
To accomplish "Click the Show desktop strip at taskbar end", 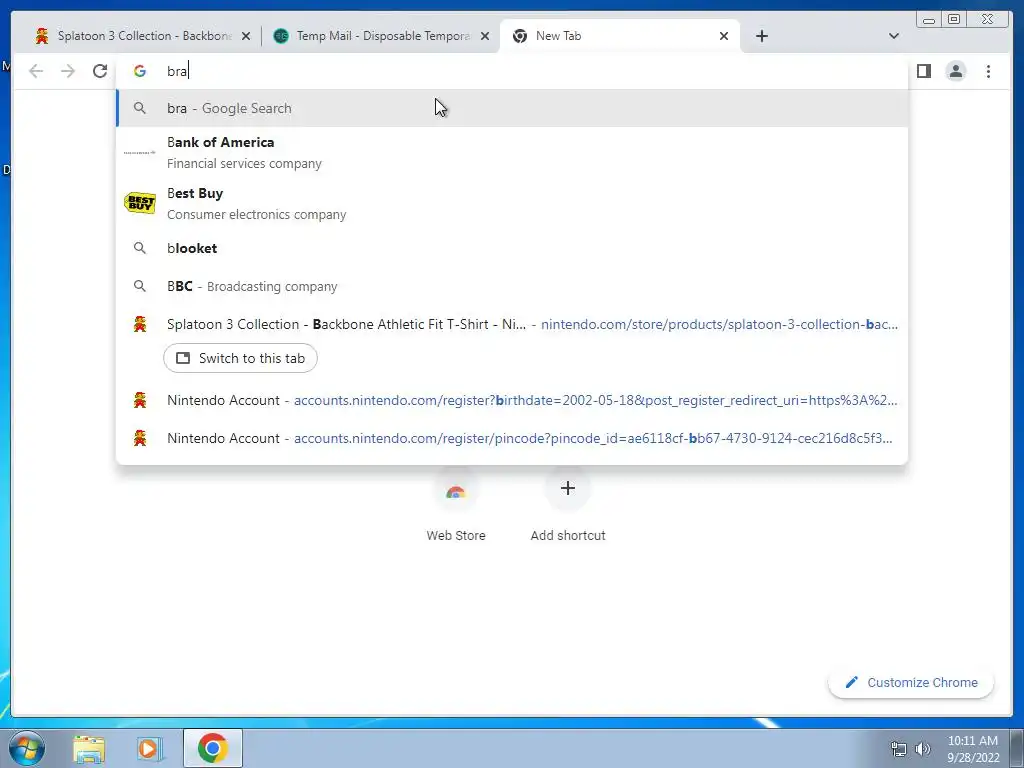I will [1017, 748].
